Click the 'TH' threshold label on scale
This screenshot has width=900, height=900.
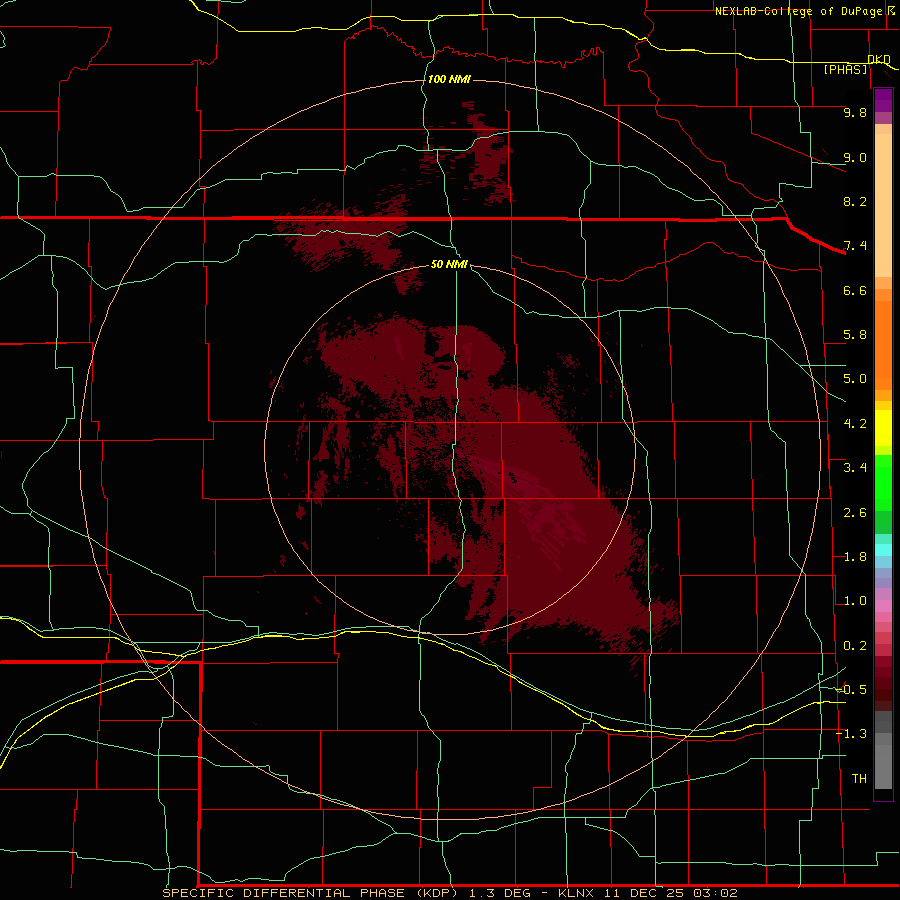[x=859, y=779]
